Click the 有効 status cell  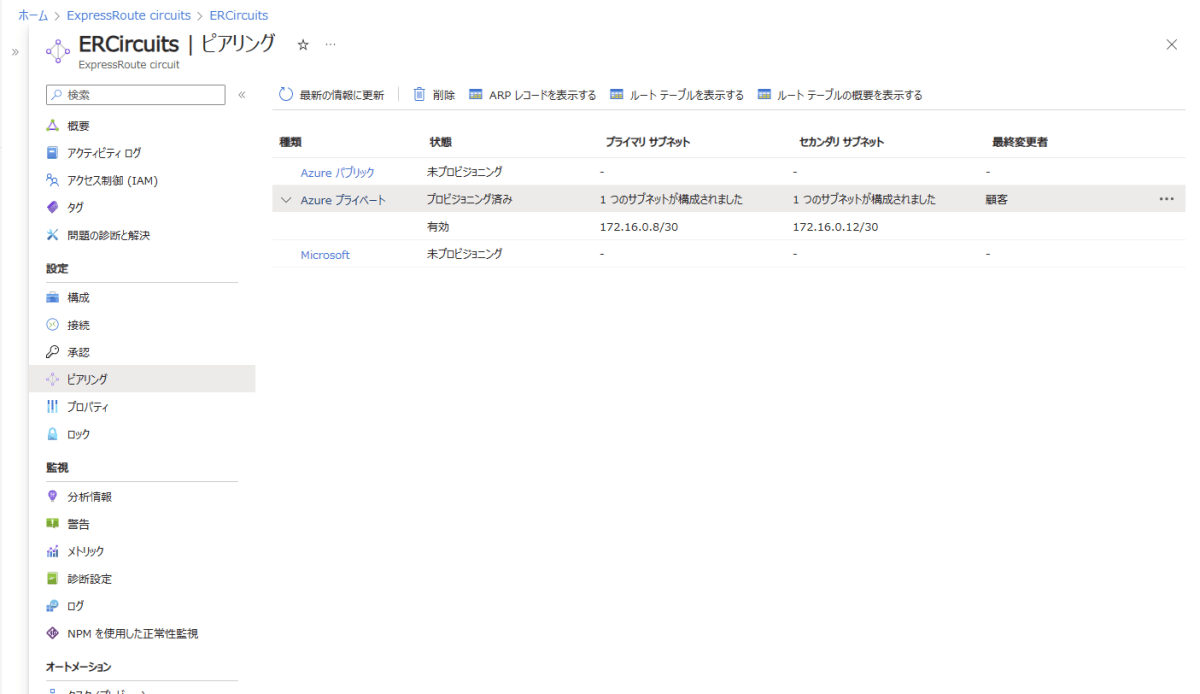[438, 227]
